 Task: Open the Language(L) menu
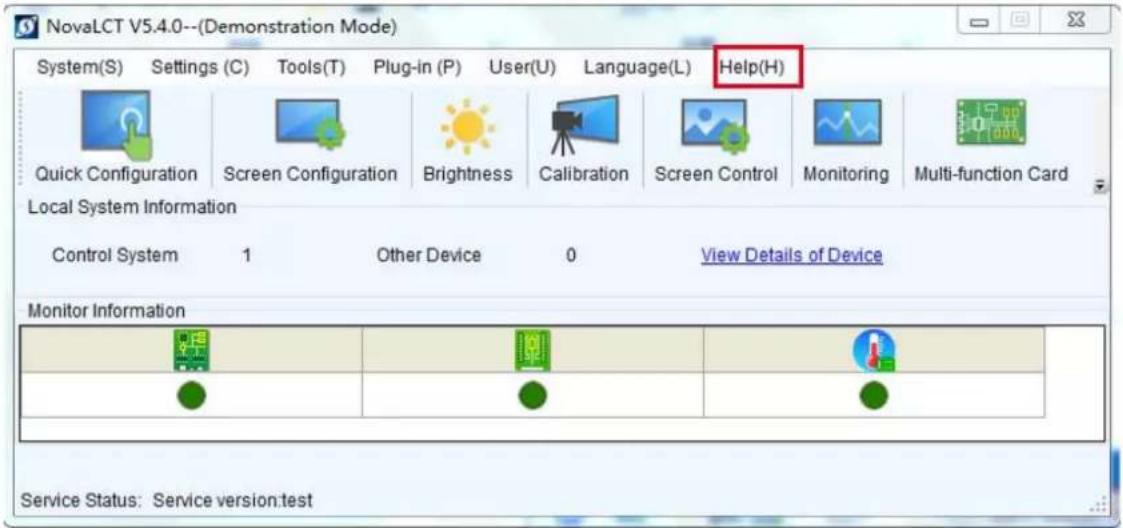pos(637,68)
